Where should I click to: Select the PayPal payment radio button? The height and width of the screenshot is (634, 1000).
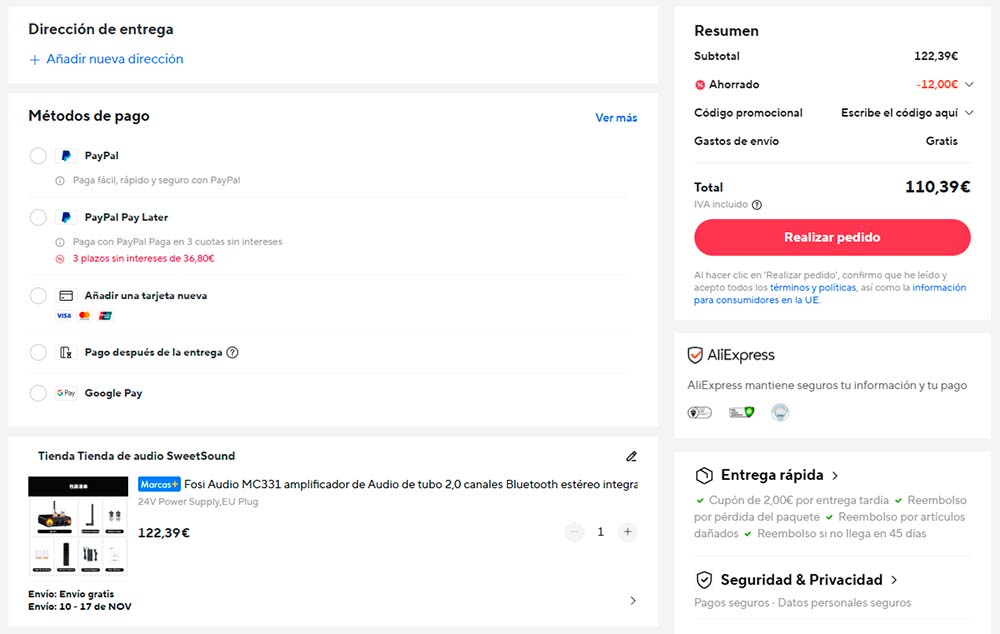point(38,156)
